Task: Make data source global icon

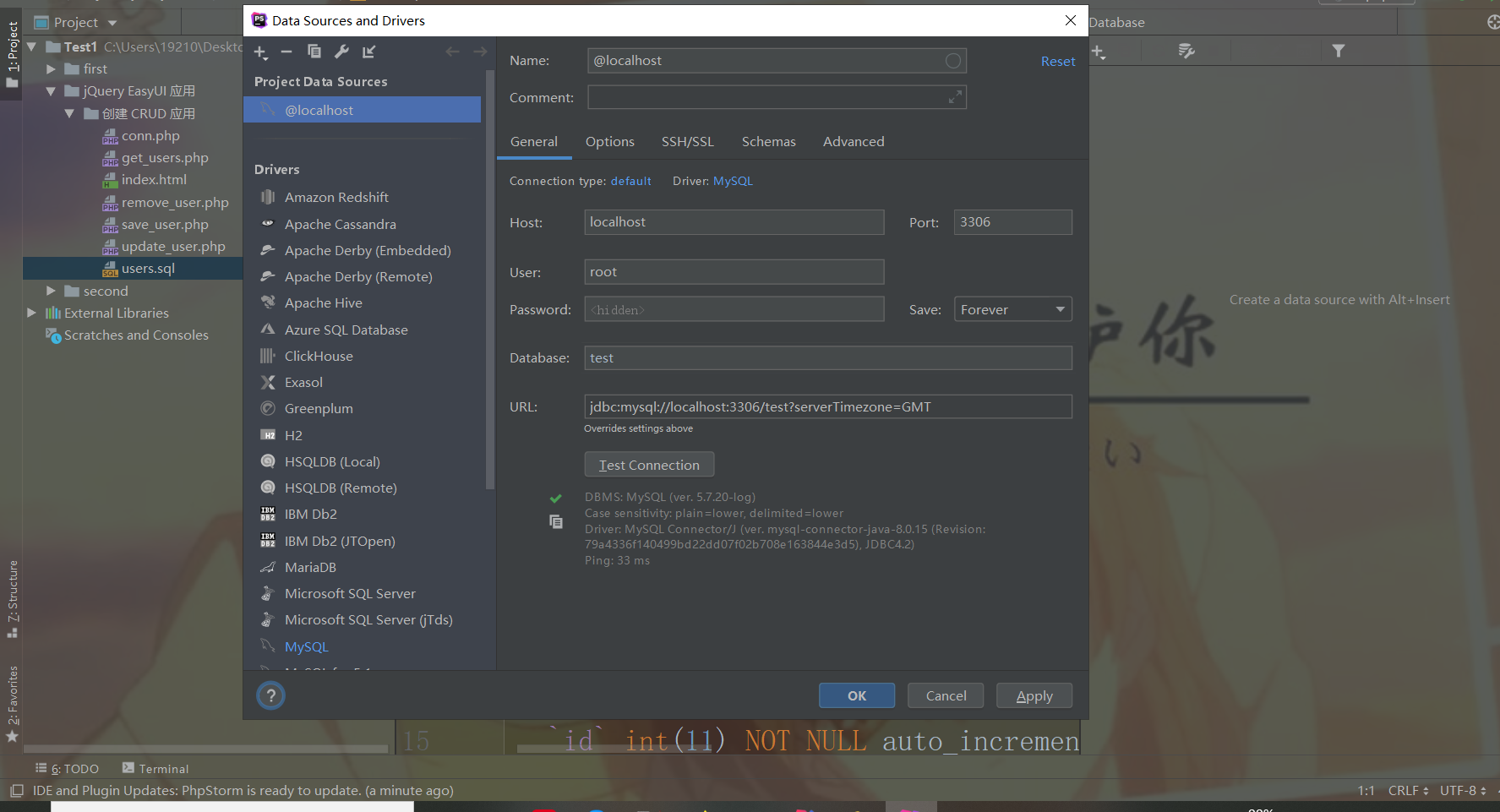Action: [368, 52]
